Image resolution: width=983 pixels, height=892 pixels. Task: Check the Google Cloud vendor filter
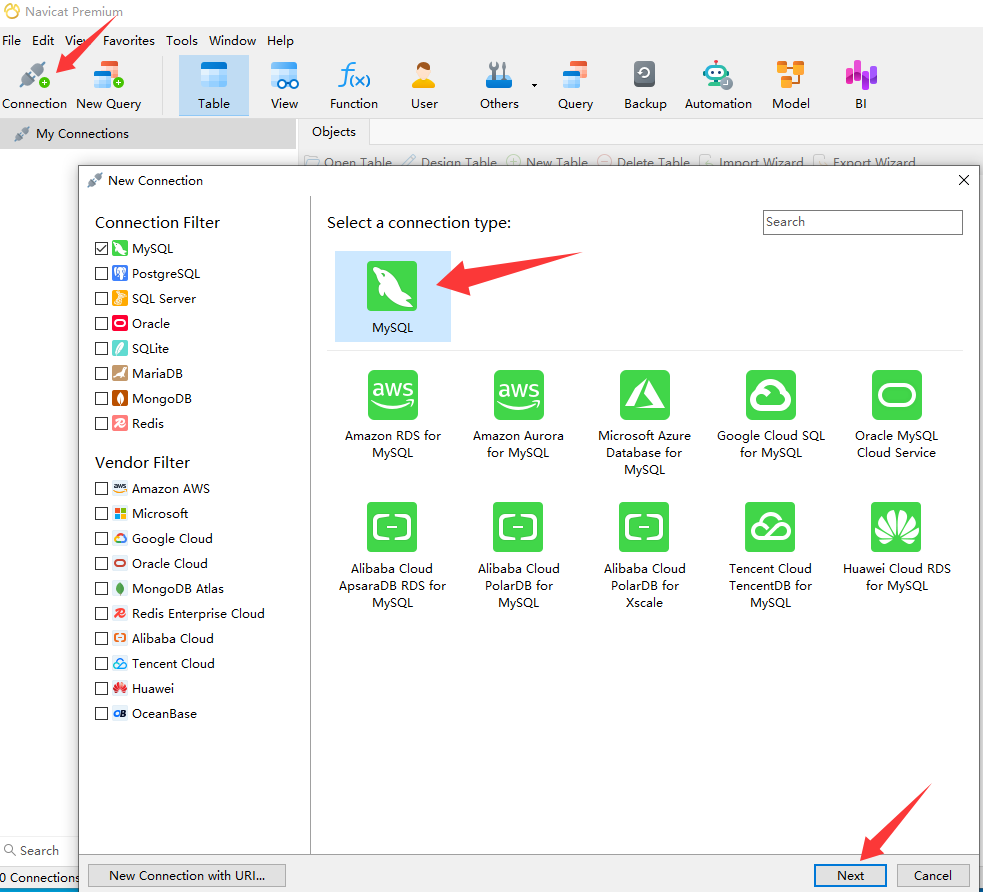point(102,538)
